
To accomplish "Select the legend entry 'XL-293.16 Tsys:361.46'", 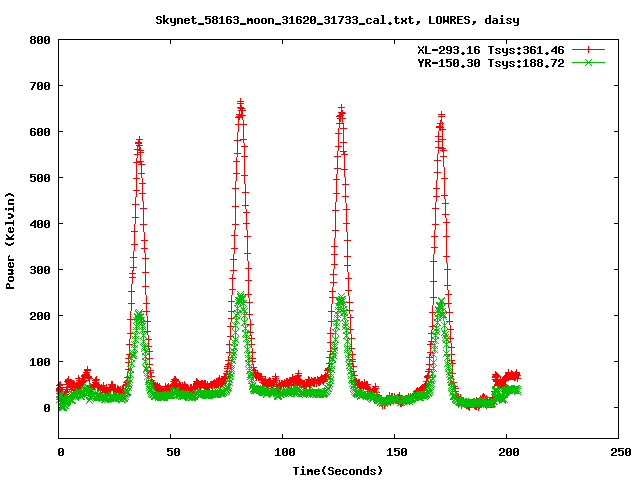I will pyautogui.click(x=491, y=50).
